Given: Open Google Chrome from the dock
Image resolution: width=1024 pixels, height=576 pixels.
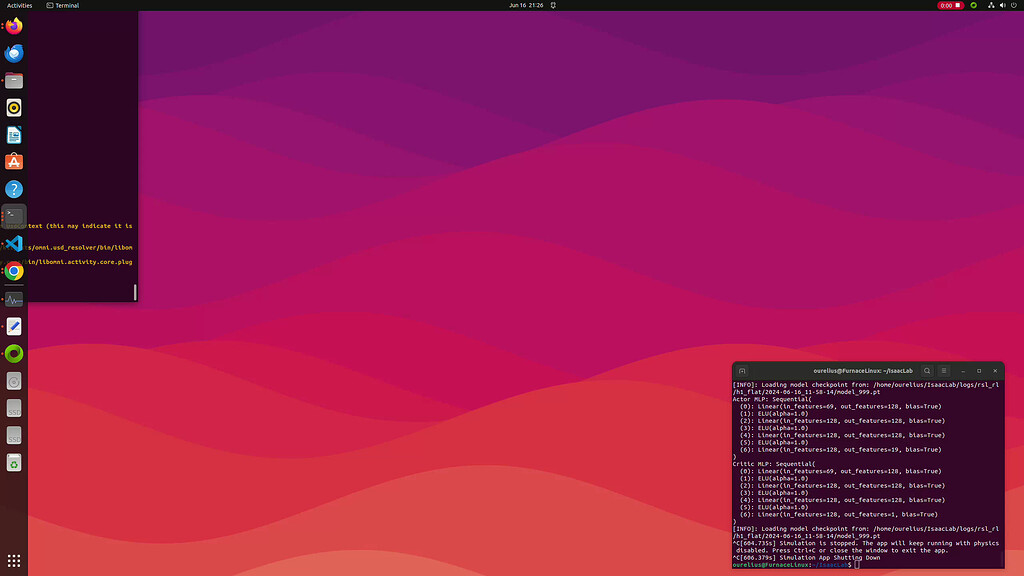Looking at the screenshot, I should point(14,271).
